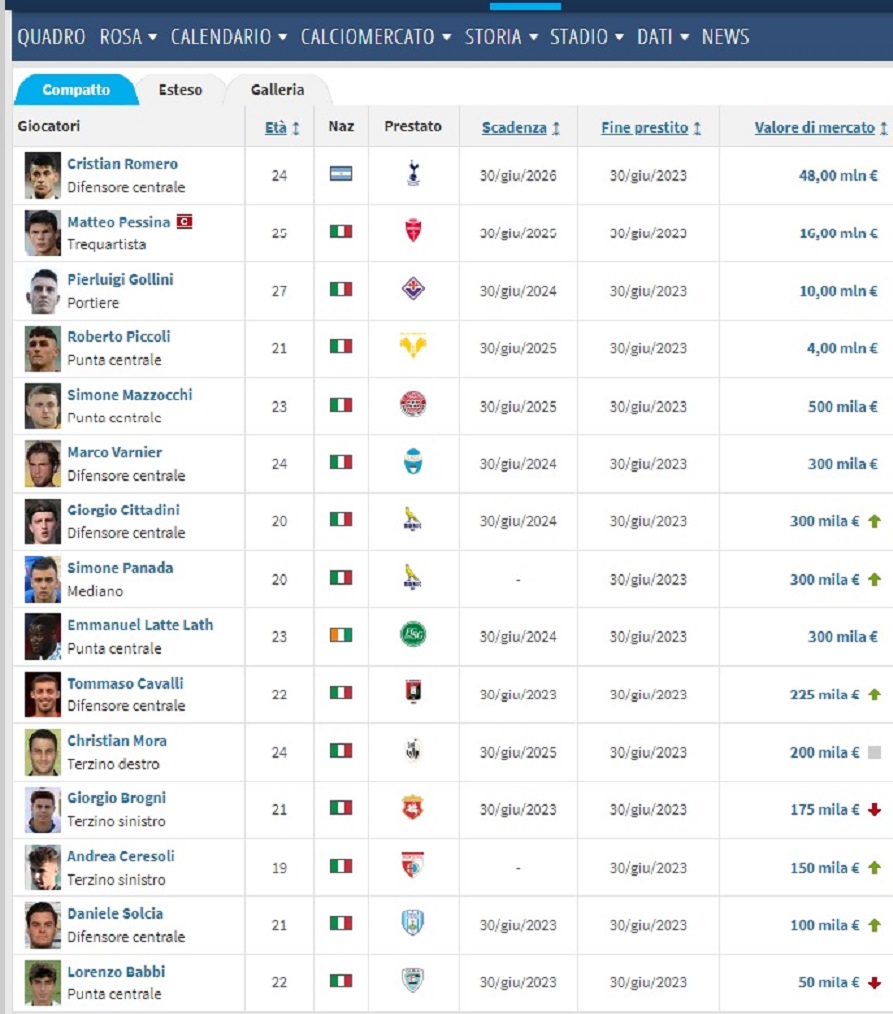Open the ROSA dropdown menu
This screenshot has height=1014, width=893.
(x=128, y=37)
